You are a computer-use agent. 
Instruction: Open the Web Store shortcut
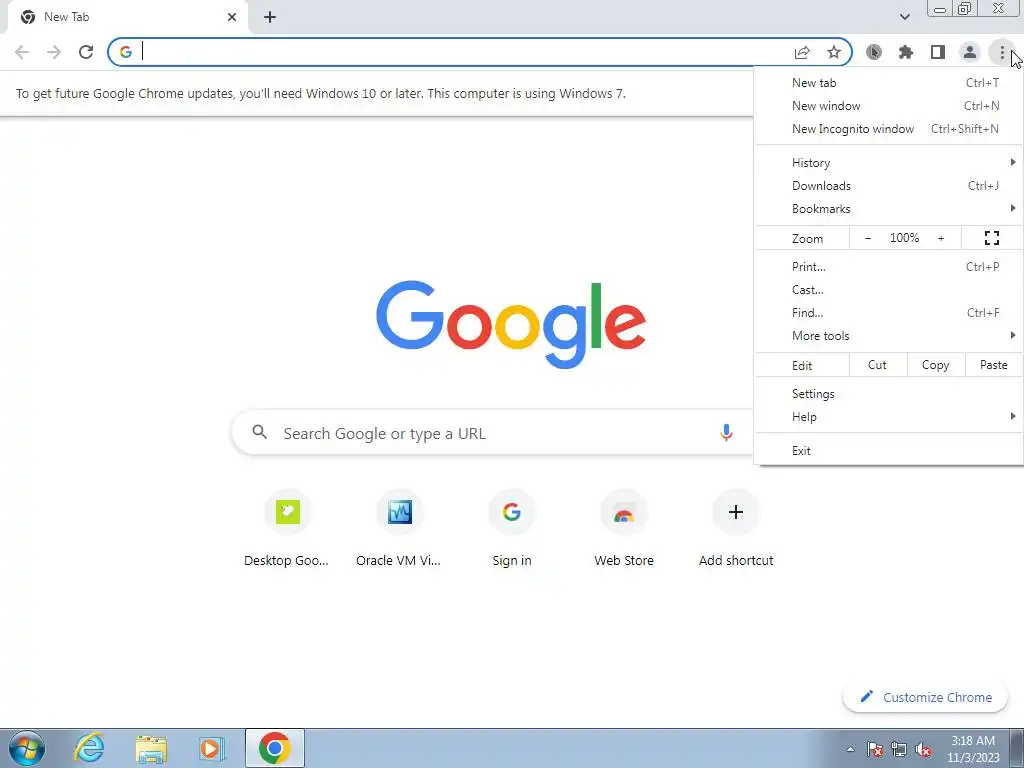coord(624,530)
